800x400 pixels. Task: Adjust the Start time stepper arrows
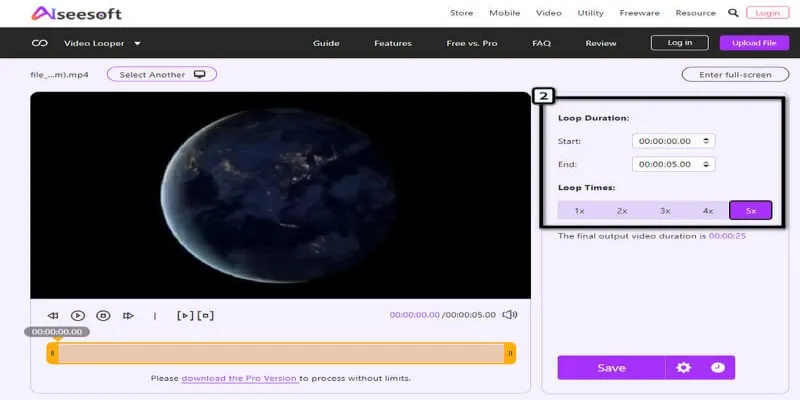pyautogui.click(x=706, y=141)
